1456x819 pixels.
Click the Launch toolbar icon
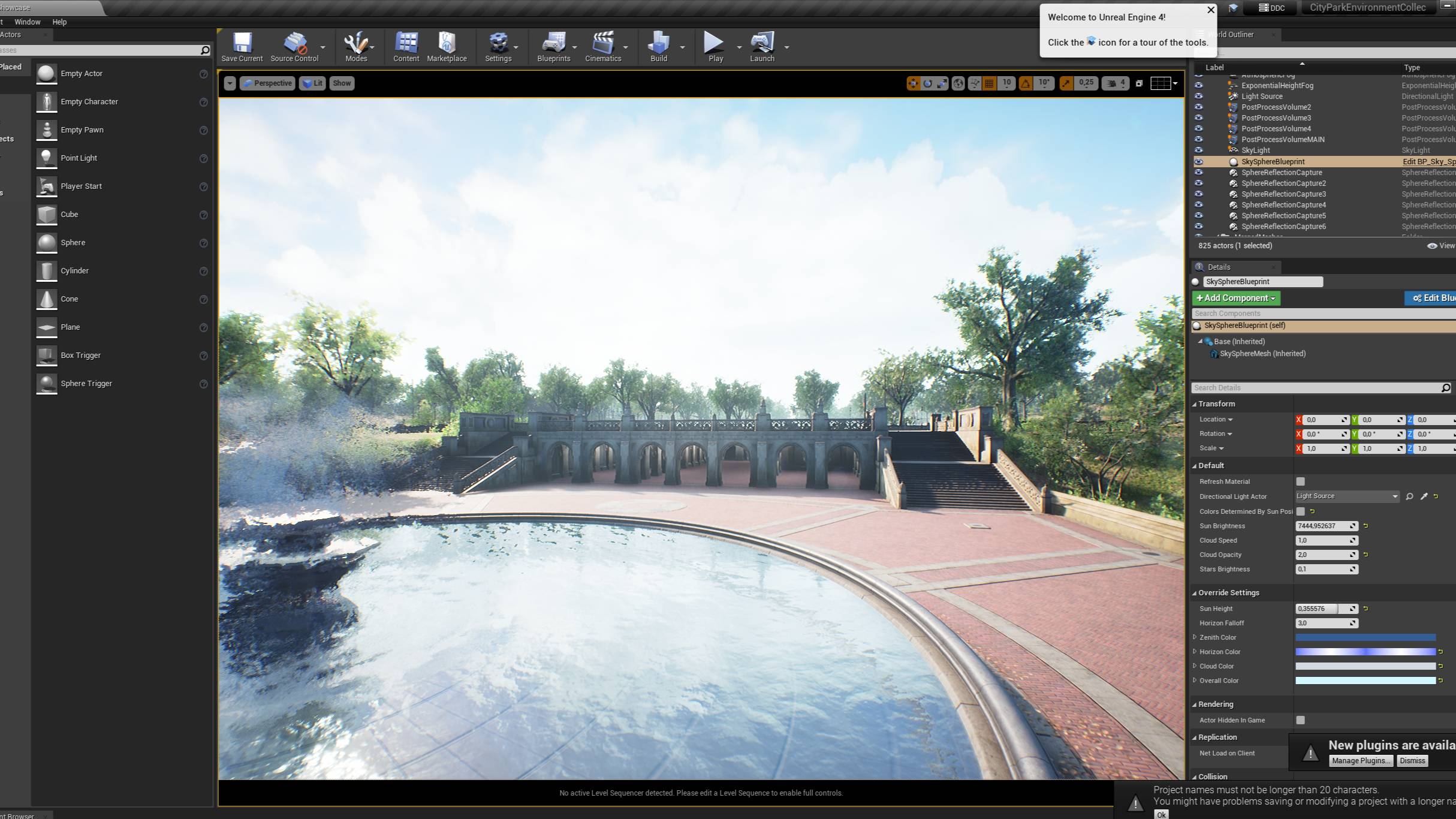pos(762,47)
